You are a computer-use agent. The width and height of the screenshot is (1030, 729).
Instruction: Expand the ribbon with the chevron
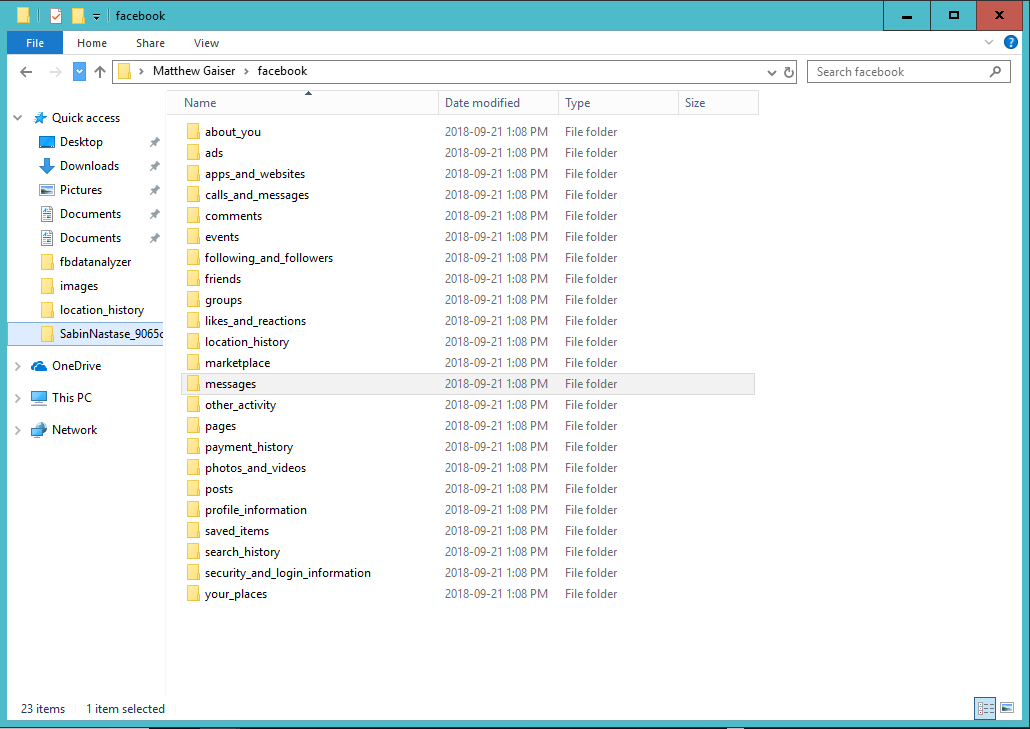[x=989, y=43]
